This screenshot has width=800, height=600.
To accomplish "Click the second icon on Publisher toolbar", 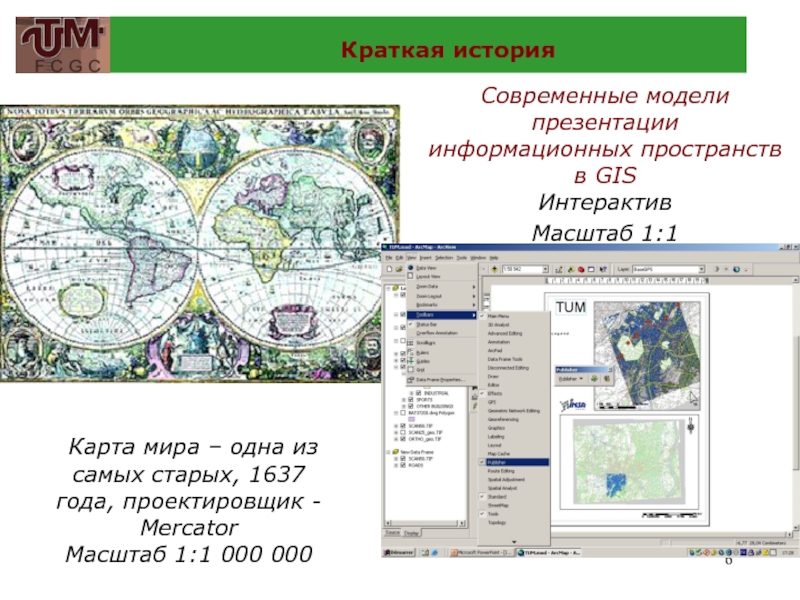I will (606, 379).
